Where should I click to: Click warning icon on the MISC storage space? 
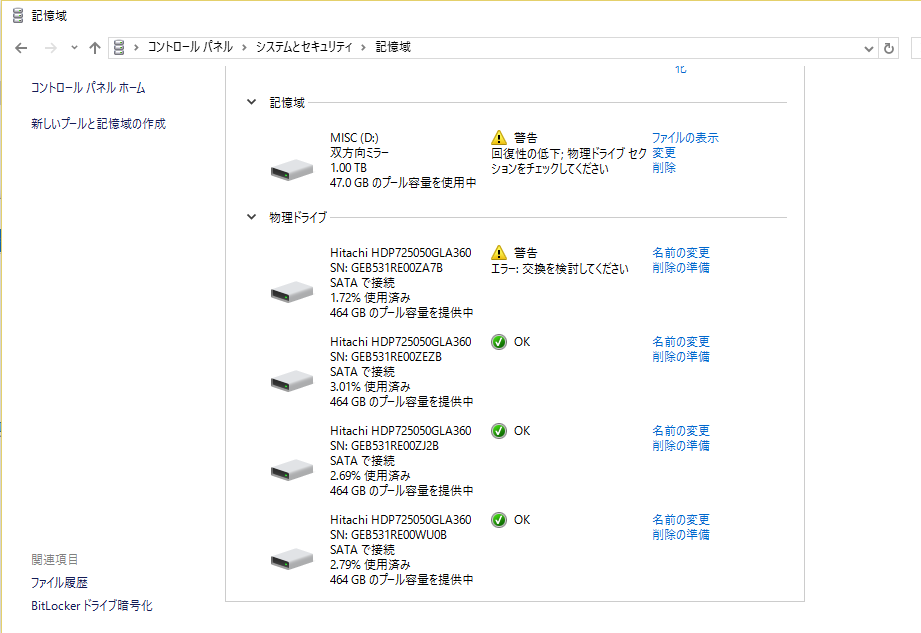click(499, 138)
